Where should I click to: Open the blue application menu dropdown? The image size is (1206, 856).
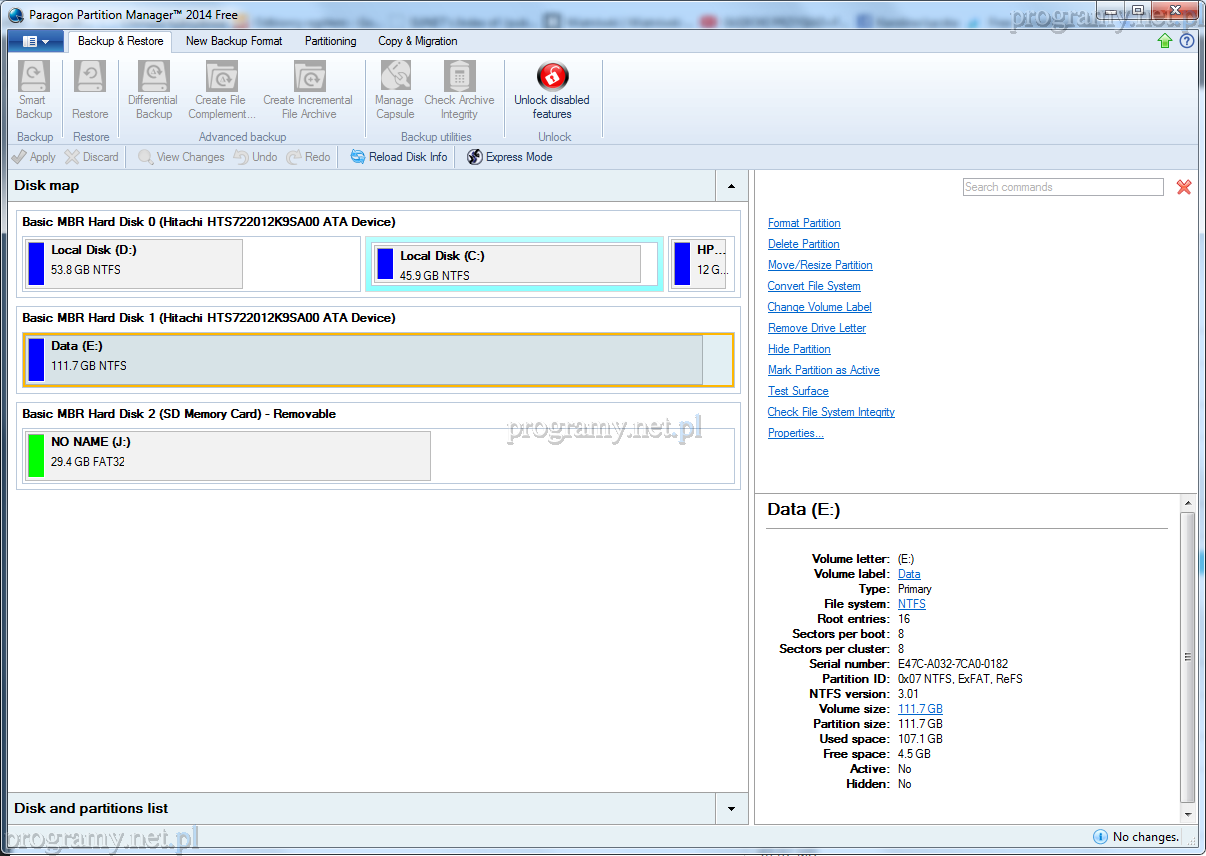tap(36, 41)
